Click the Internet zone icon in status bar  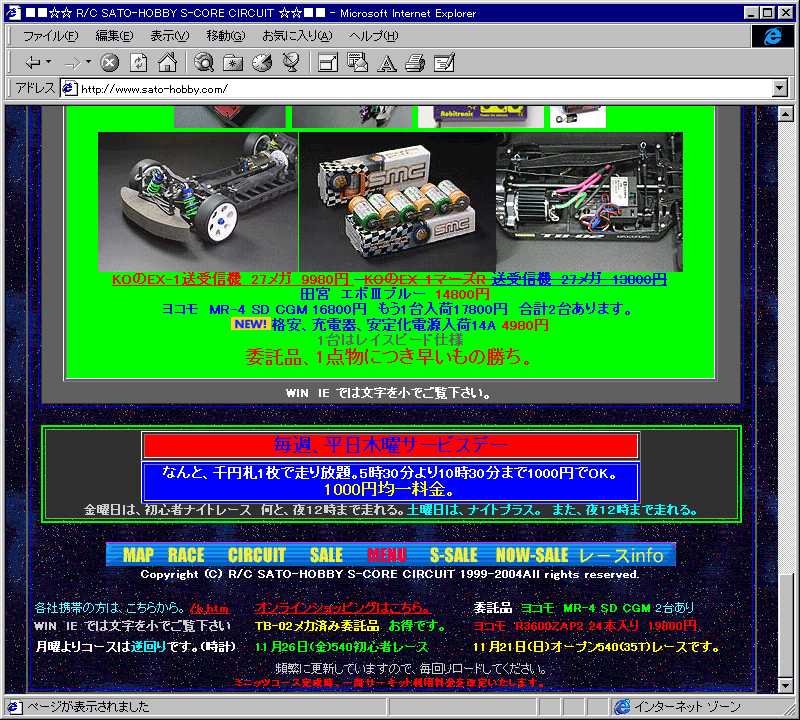click(622, 707)
